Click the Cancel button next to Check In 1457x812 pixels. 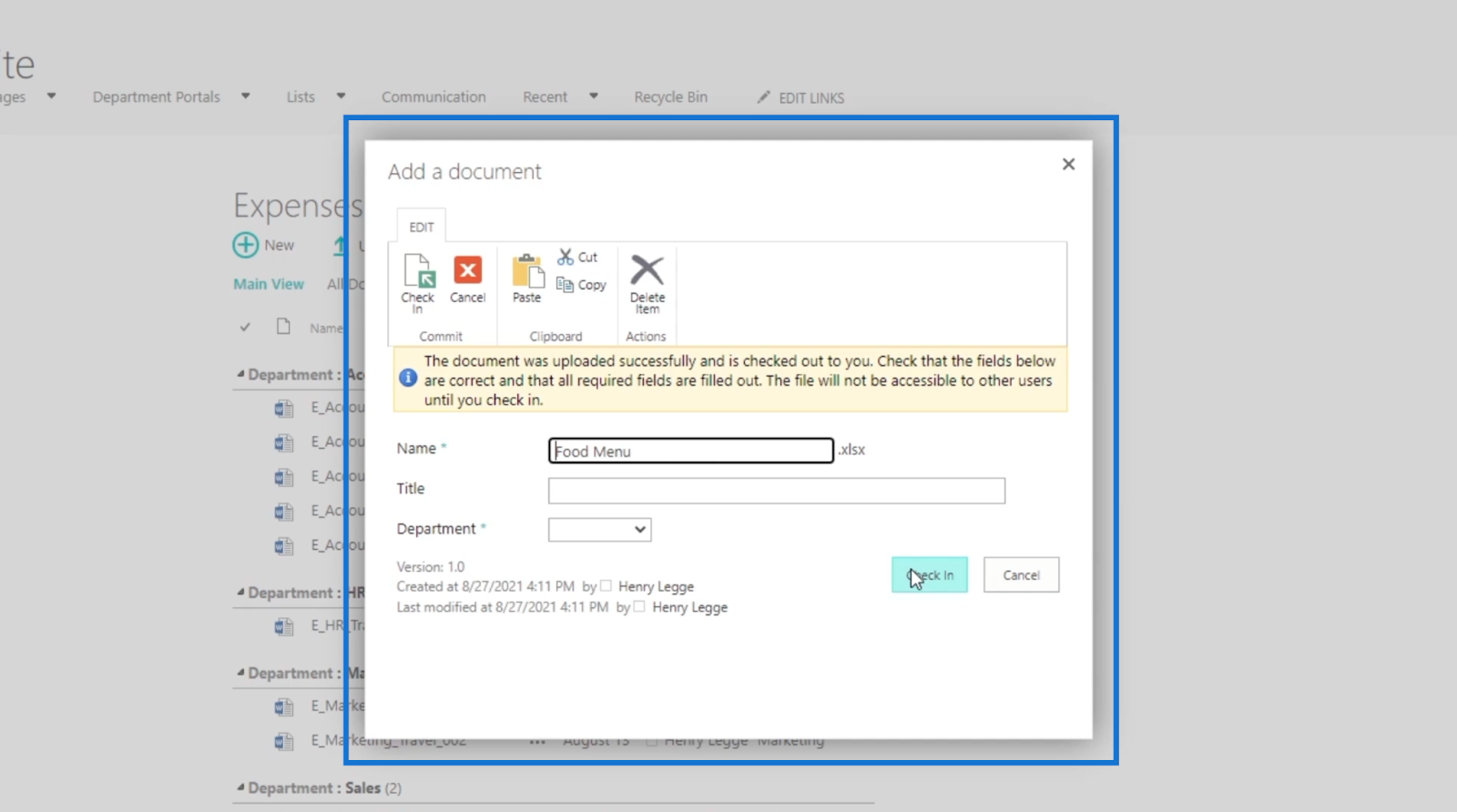1022,574
